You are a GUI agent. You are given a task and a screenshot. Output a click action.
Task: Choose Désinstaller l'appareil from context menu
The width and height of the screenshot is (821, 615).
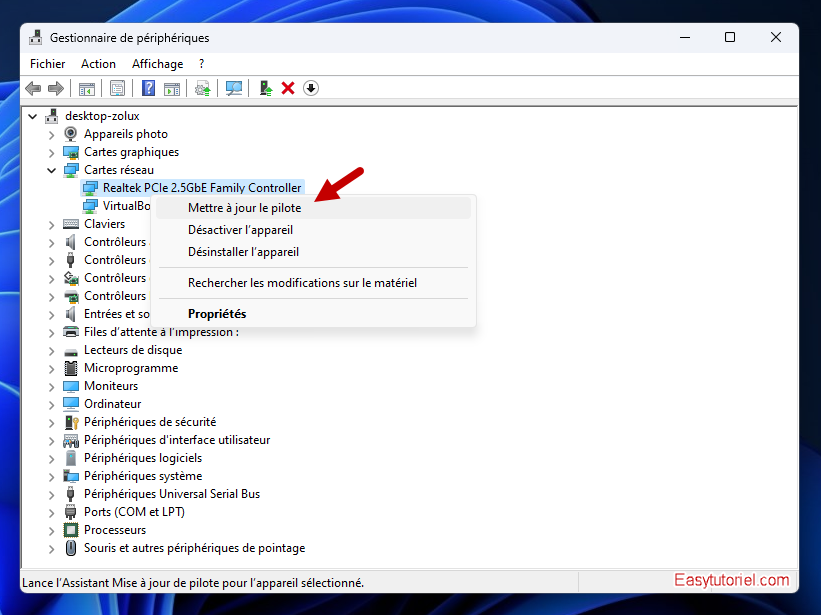click(313, 252)
